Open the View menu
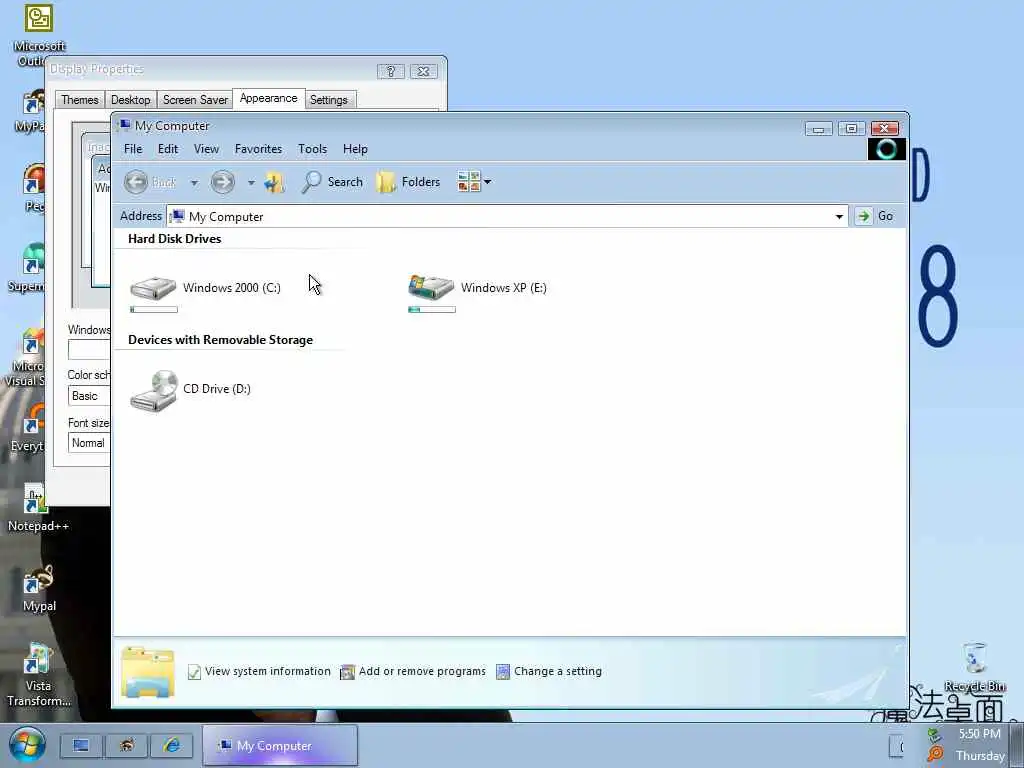1024x768 pixels. (x=206, y=149)
